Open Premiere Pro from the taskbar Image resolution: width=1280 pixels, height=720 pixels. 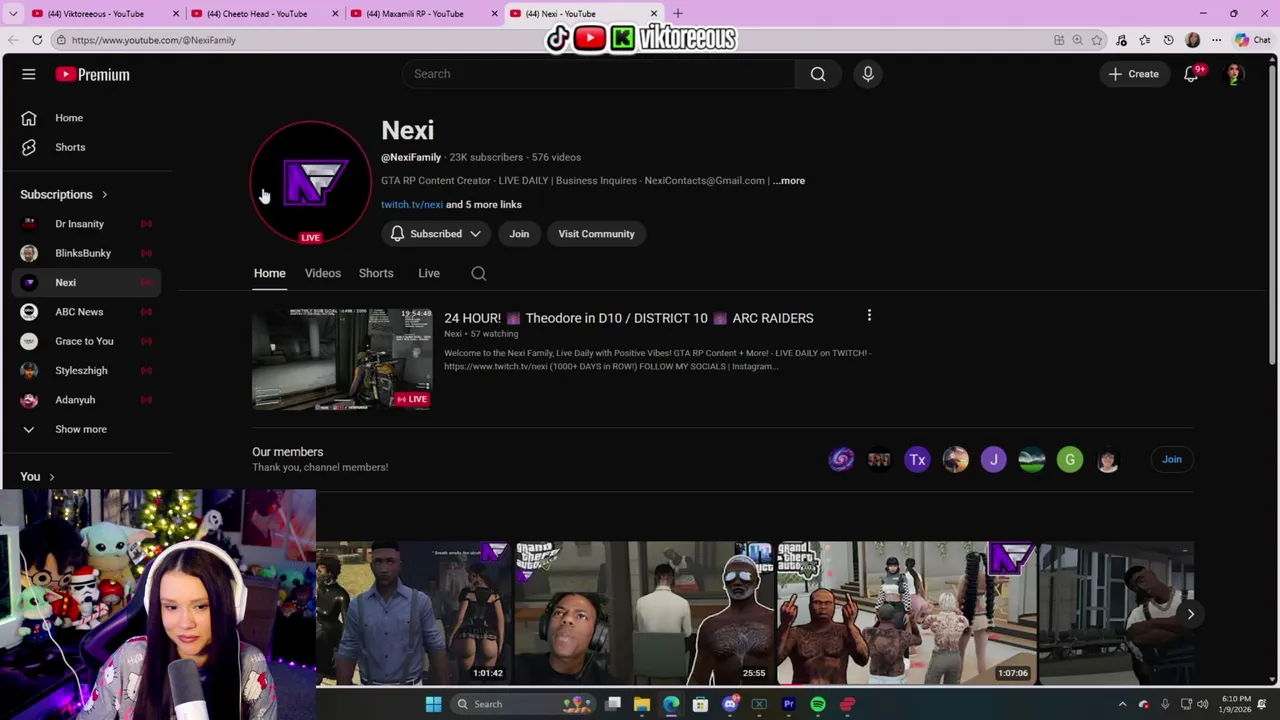point(789,704)
